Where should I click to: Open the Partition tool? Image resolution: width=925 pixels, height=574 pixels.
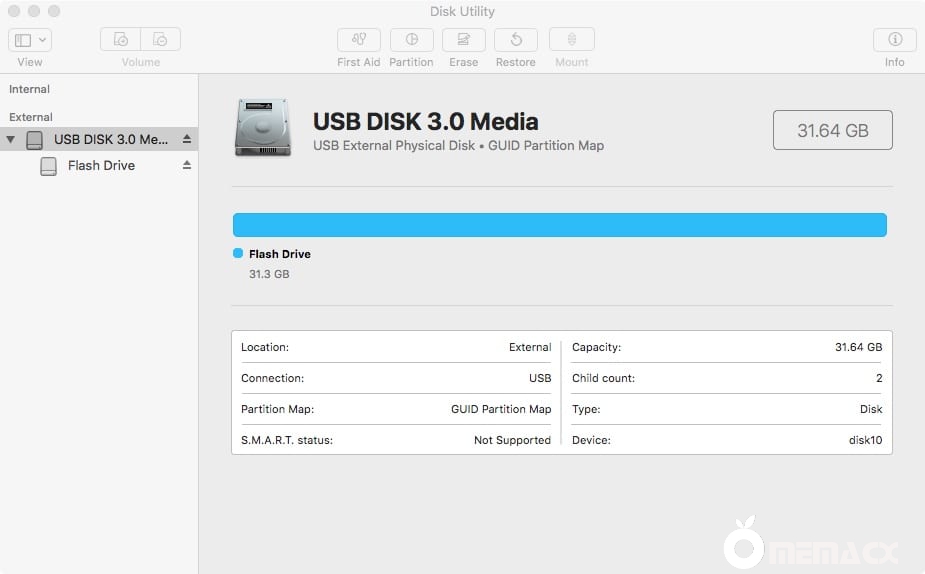pyautogui.click(x=411, y=40)
